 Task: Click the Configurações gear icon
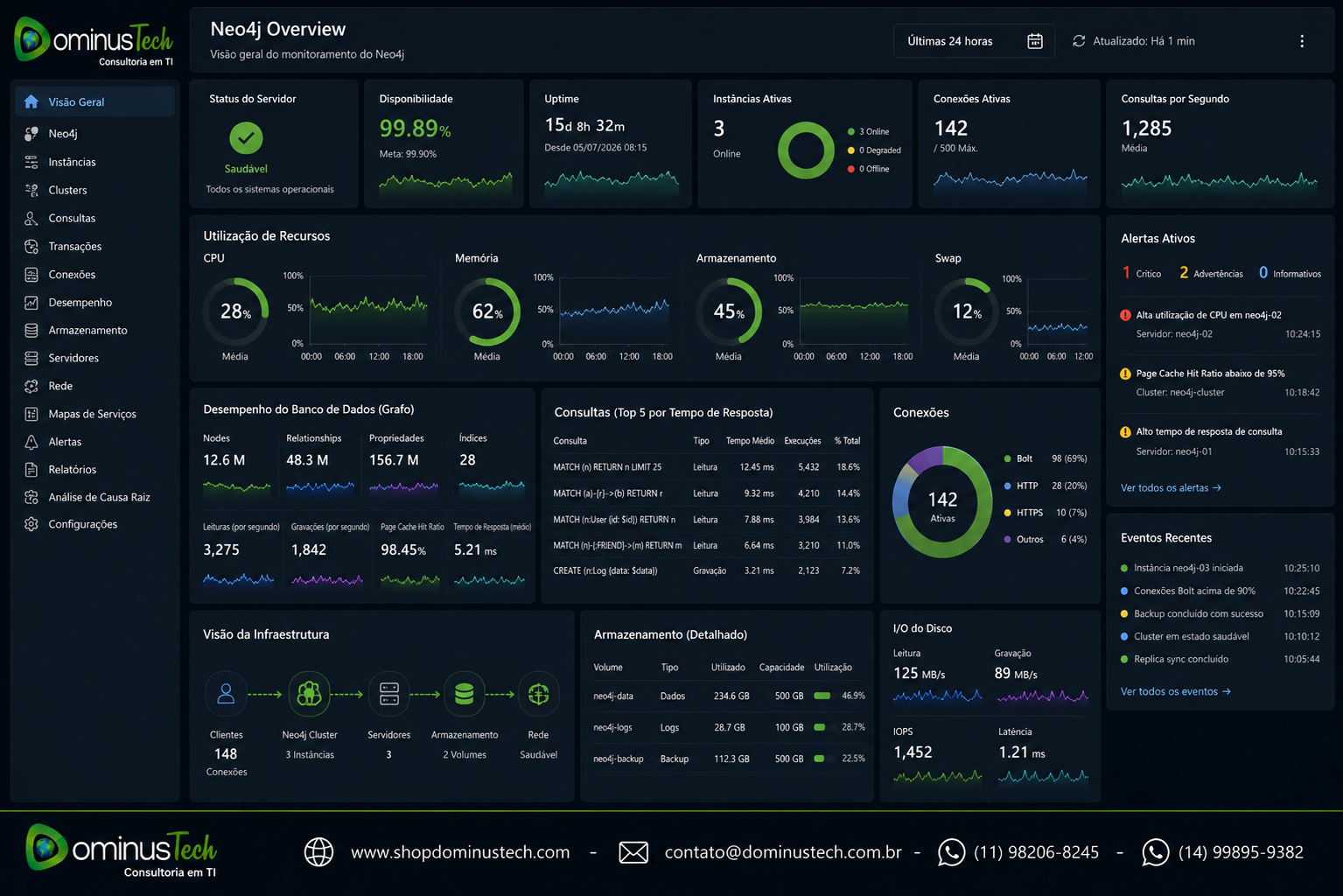(31, 524)
